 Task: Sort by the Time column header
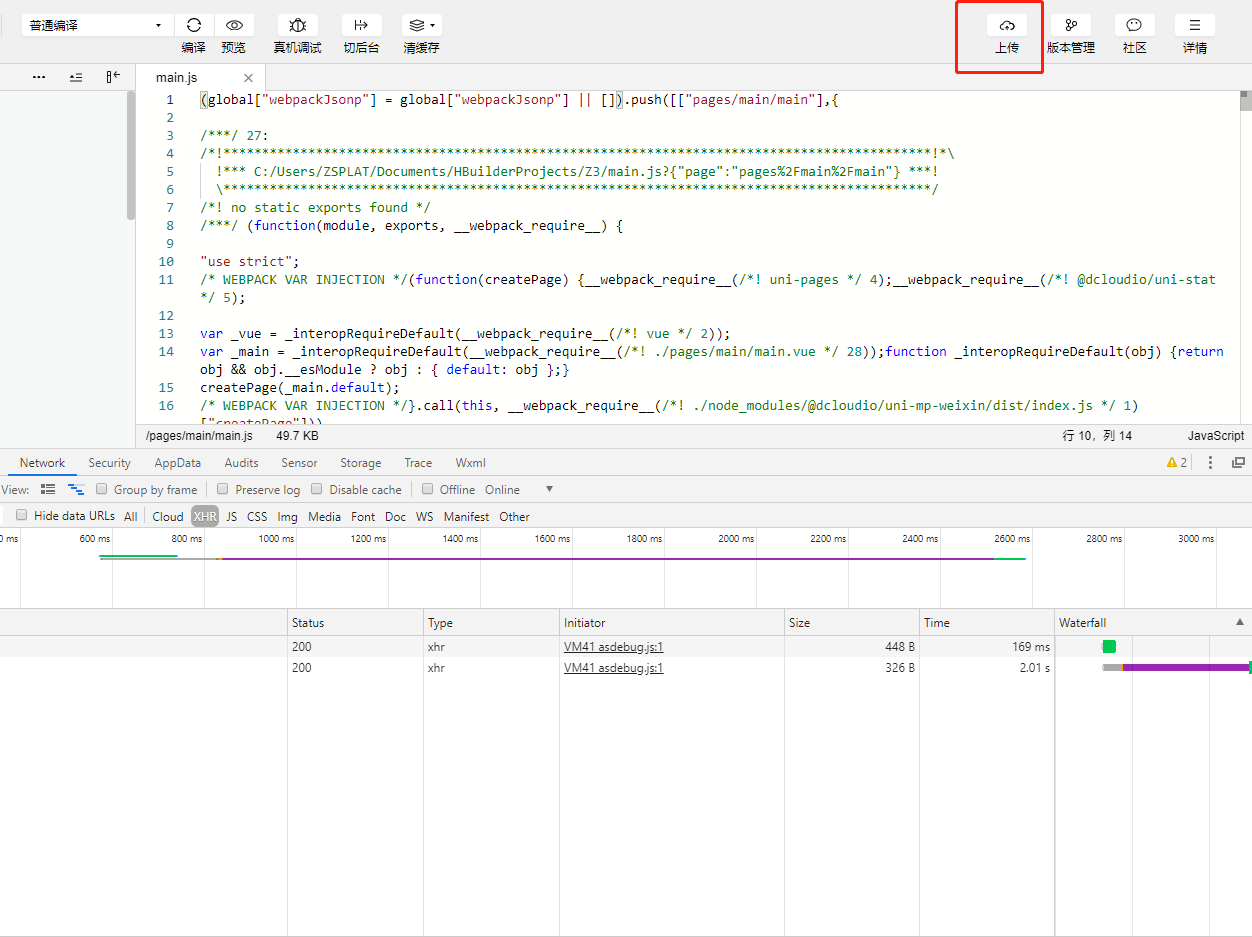(987, 623)
